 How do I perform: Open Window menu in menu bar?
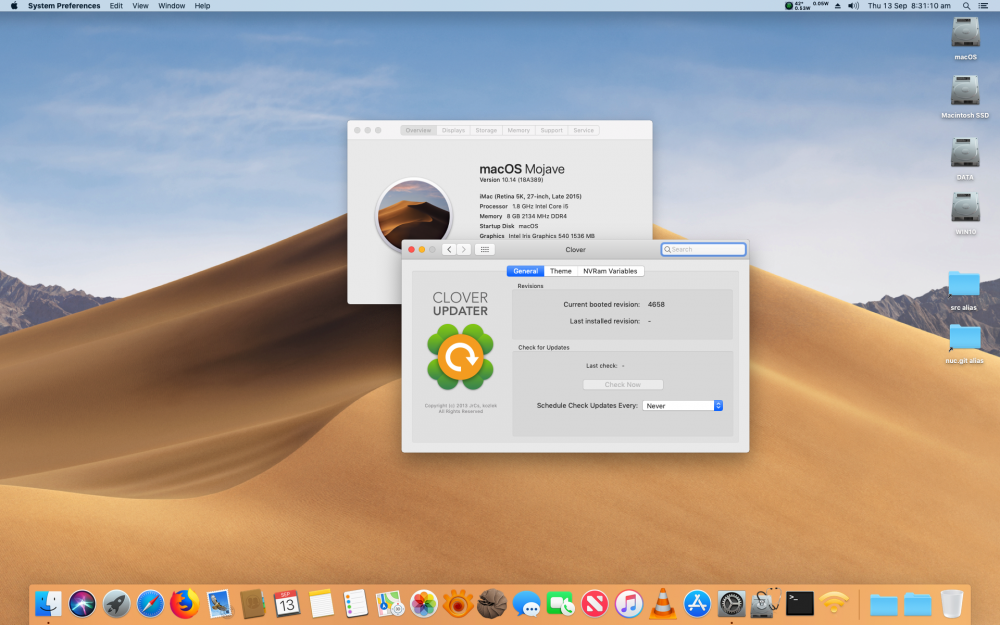point(172,6)
